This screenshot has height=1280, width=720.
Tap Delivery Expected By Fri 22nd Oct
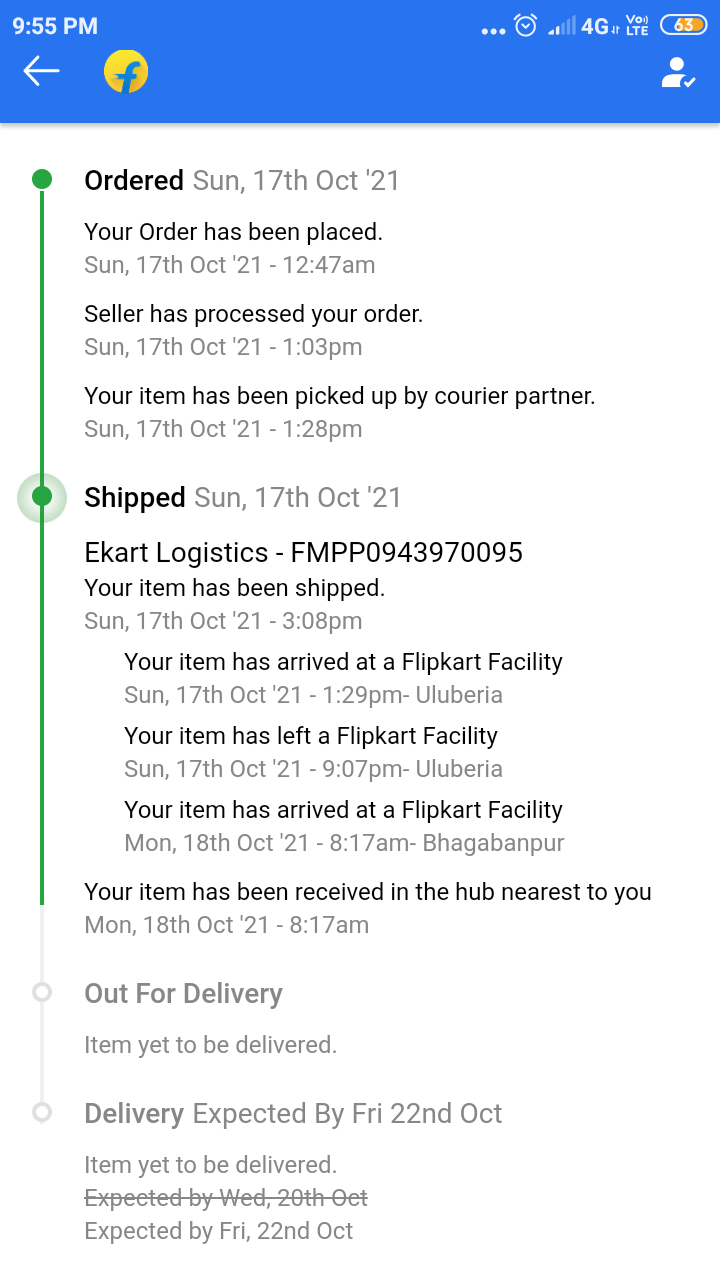[x=293, y=1113]
